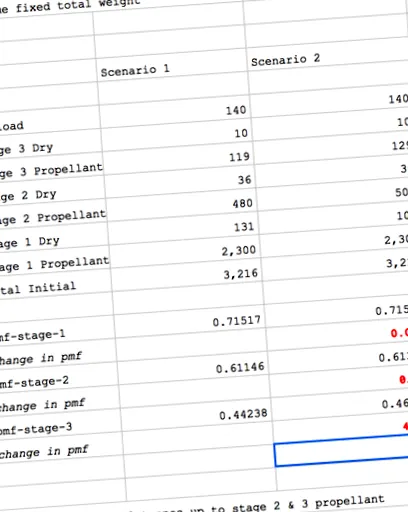Click the pmf-stage-1 value 0.71517
The width and height of the screenshot is (408, 512).
236,321
